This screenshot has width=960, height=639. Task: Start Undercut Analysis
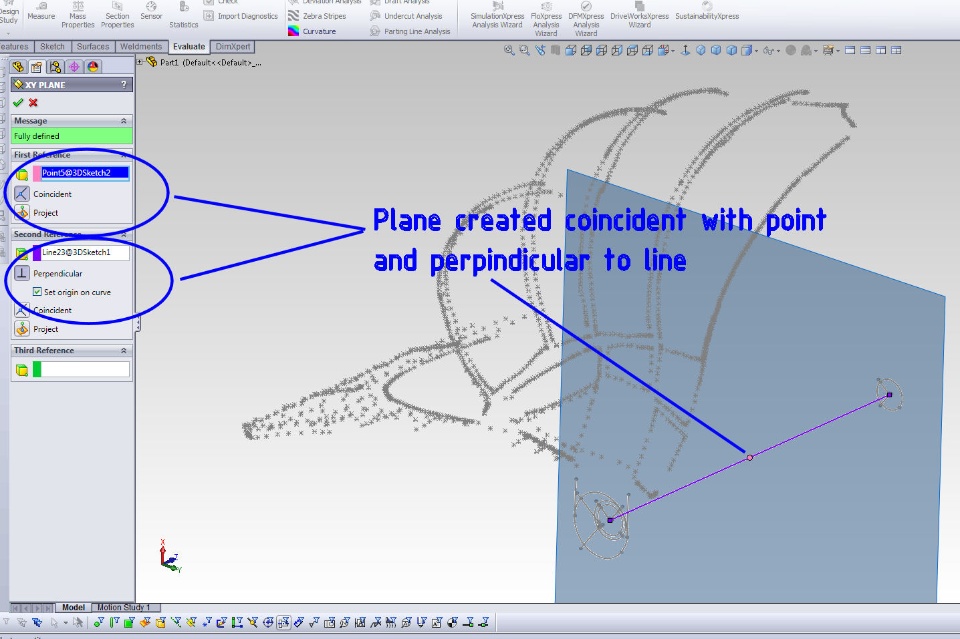point(407,16)
